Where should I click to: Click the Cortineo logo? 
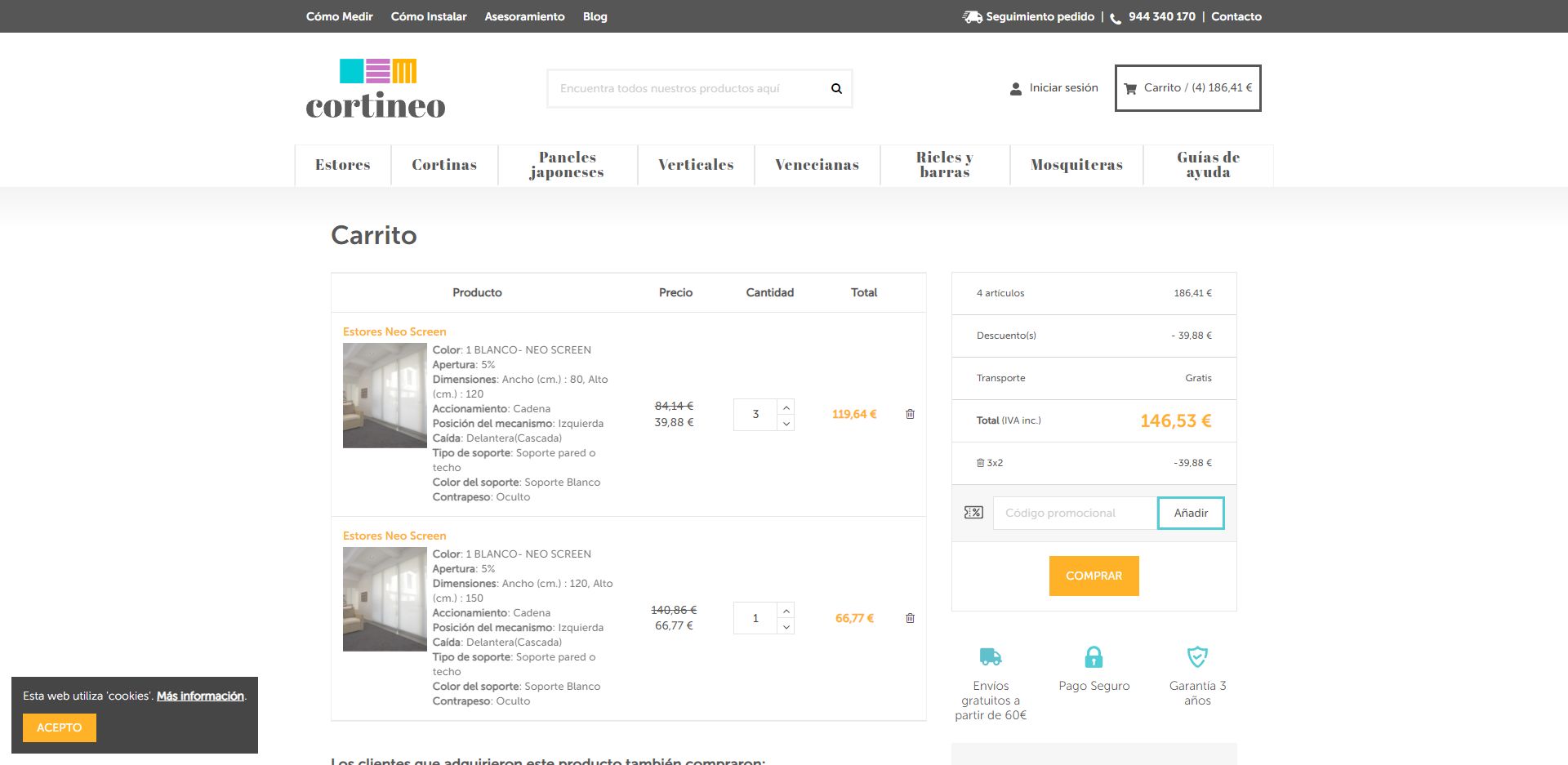coord(376,89)
